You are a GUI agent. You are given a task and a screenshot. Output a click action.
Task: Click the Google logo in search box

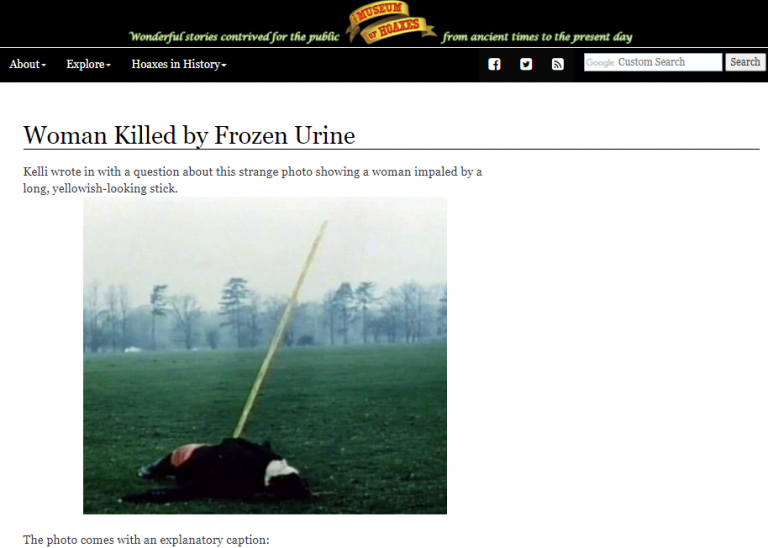tap(600, 63)
